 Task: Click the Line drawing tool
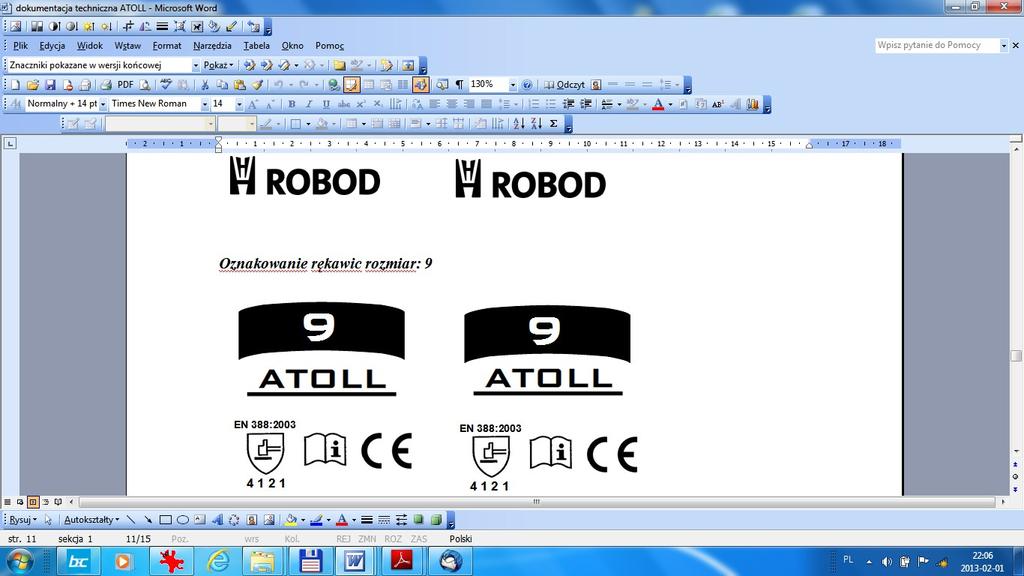coord(131,520)
